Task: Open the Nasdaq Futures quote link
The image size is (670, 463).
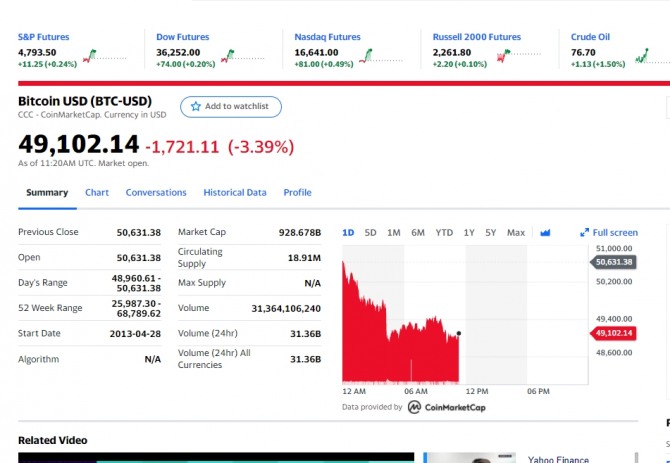Action: (x=328, y=37)
